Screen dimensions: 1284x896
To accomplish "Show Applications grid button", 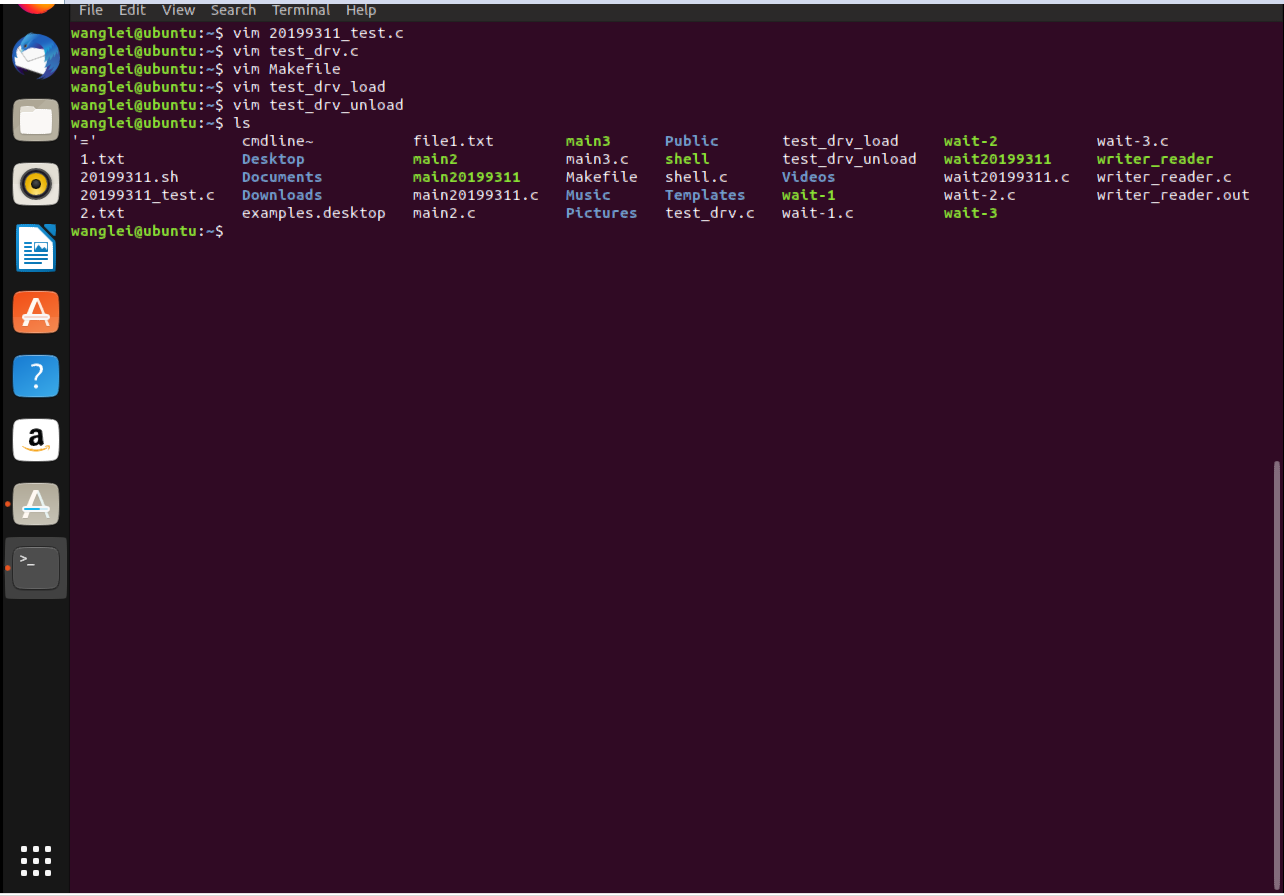I will click(x=36, y=860).
